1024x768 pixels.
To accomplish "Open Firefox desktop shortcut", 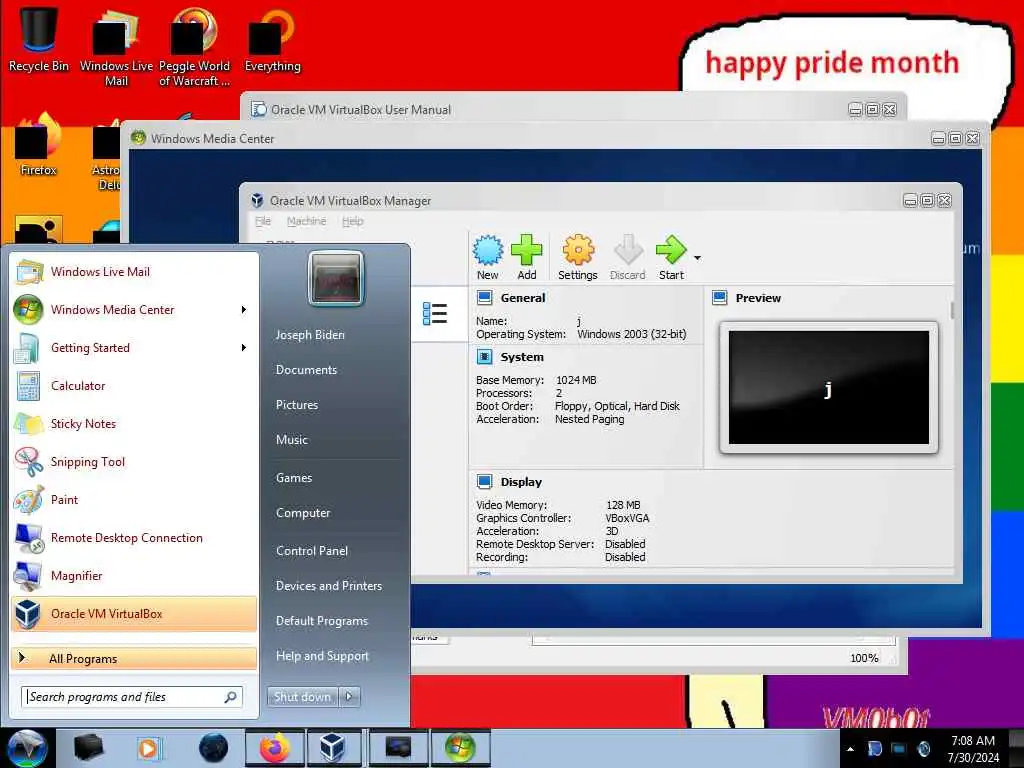I will 38,146.
